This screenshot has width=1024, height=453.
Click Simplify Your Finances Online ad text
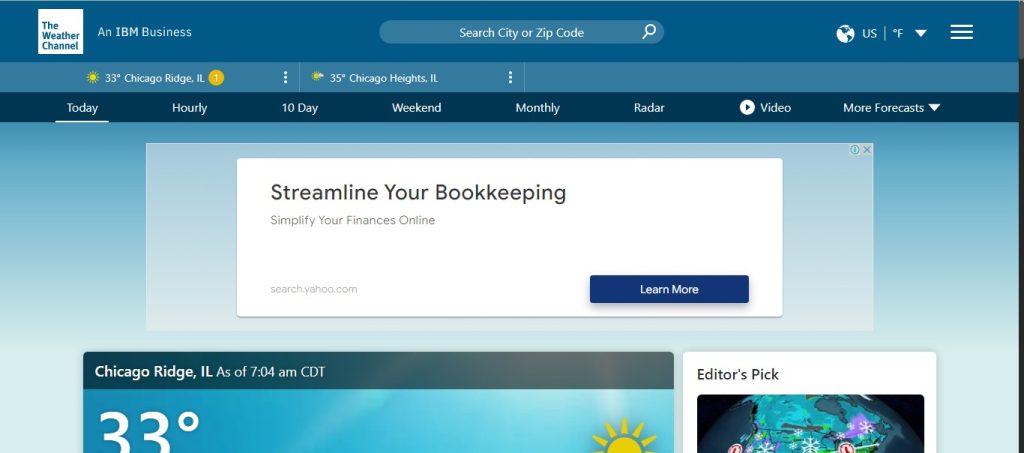[353, 221]
